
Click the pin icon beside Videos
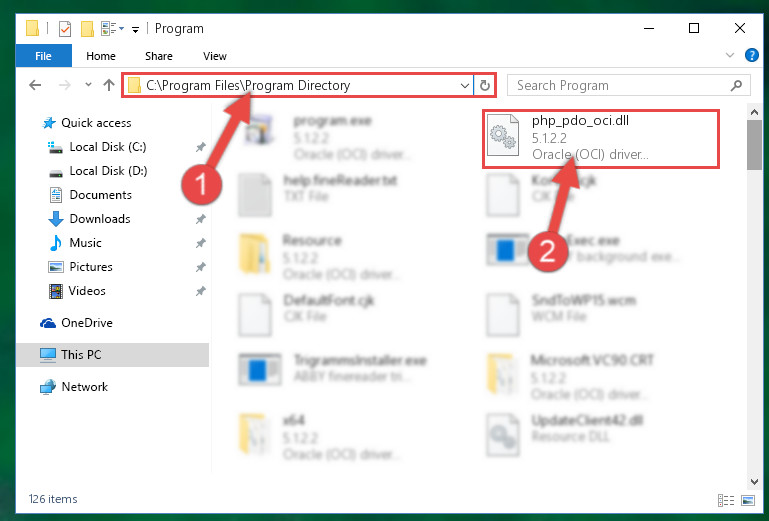tap(201, 291)
